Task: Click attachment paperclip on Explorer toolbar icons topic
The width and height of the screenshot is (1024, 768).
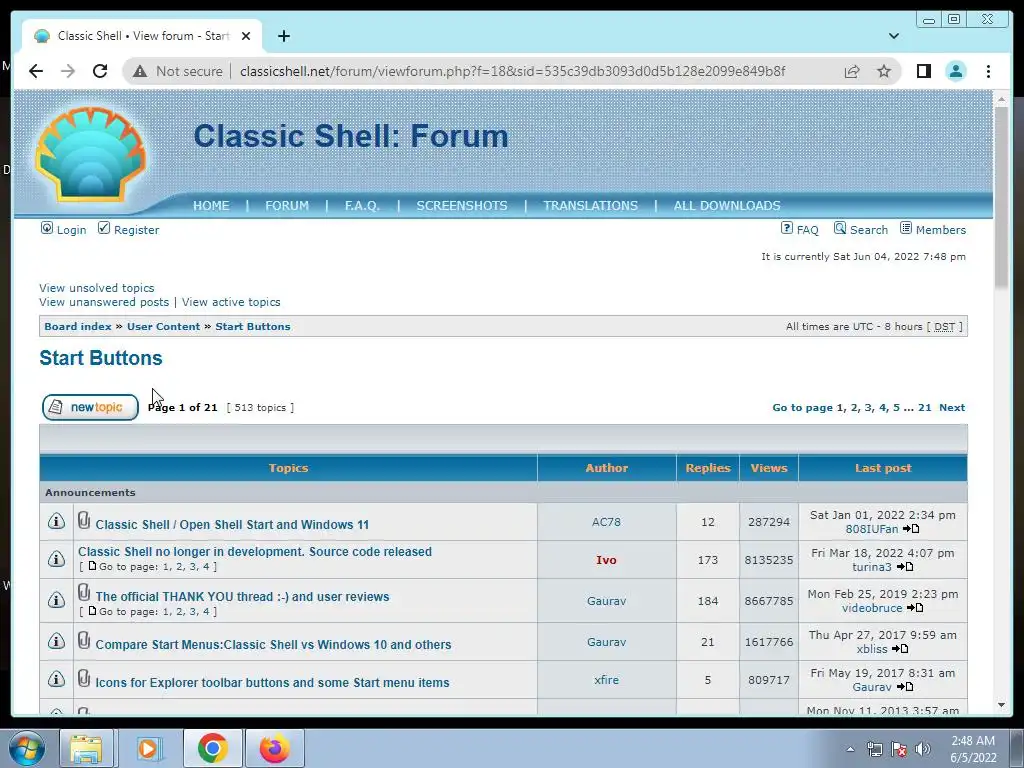Action: [x=84, y=678]
